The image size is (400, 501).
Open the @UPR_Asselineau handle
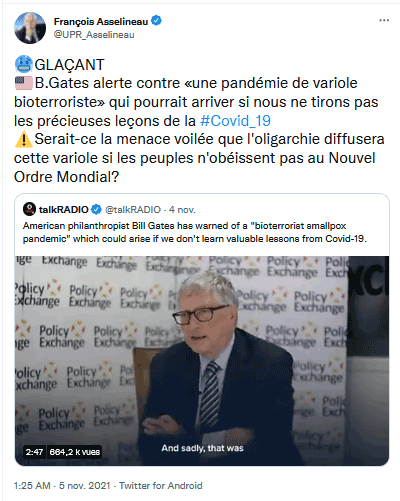[94, 35]
